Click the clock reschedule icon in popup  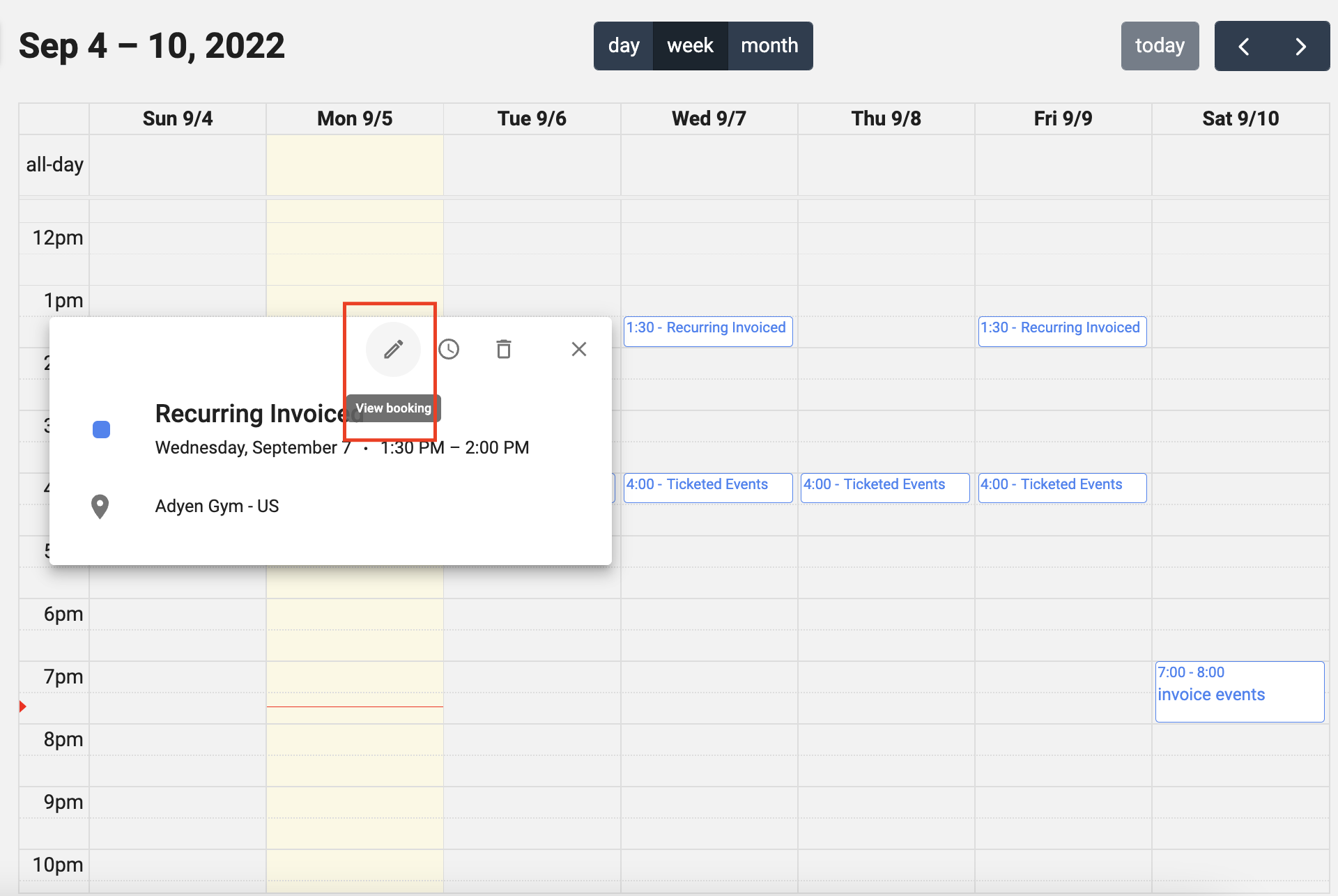point(449,349)
